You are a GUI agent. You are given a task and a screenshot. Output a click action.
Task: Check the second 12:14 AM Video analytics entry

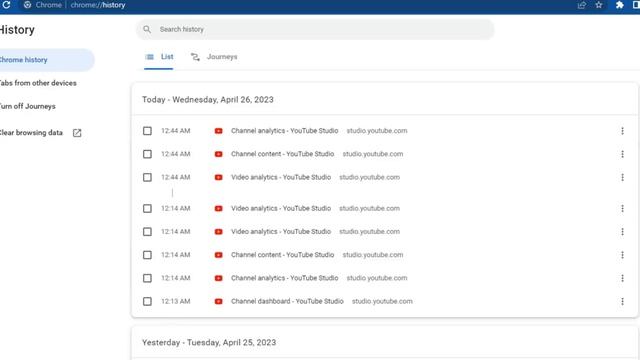tap(147, 231)
